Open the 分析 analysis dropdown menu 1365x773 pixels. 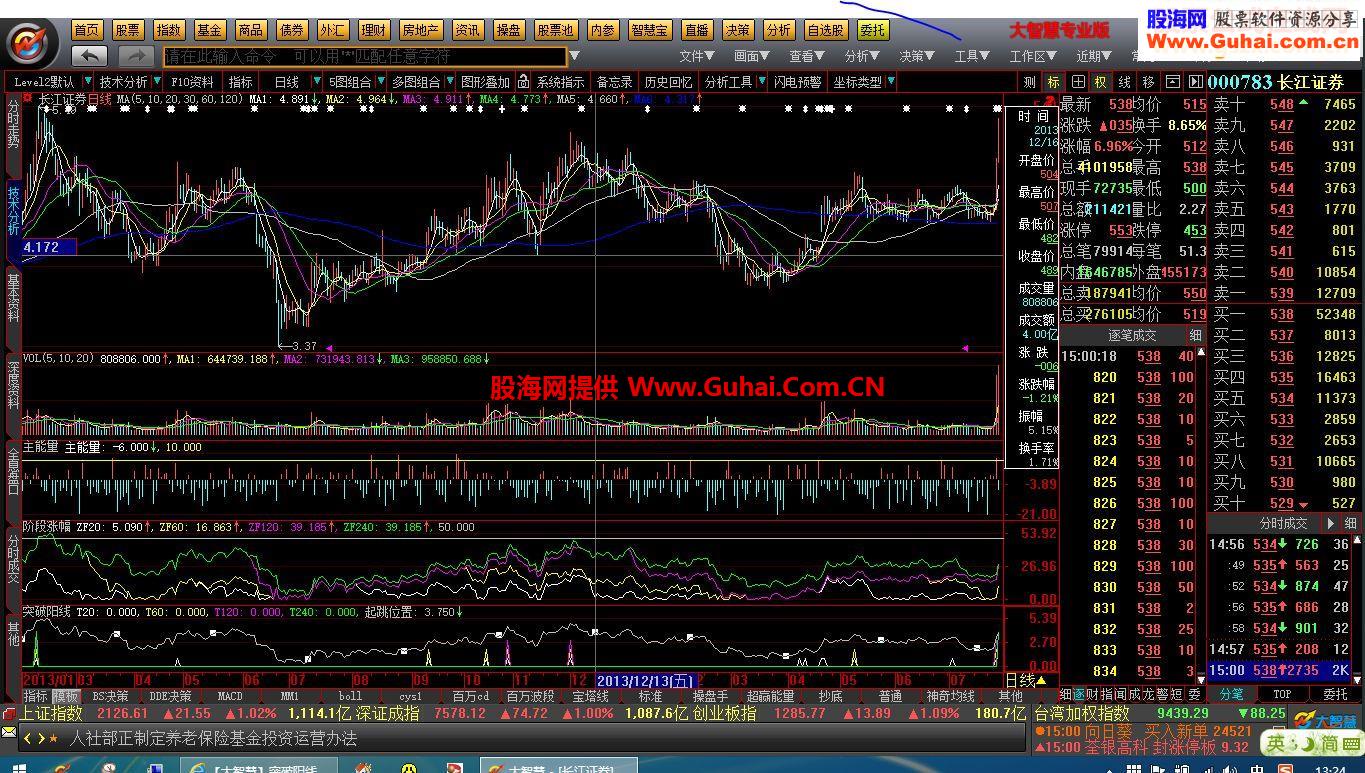(862, 56)
